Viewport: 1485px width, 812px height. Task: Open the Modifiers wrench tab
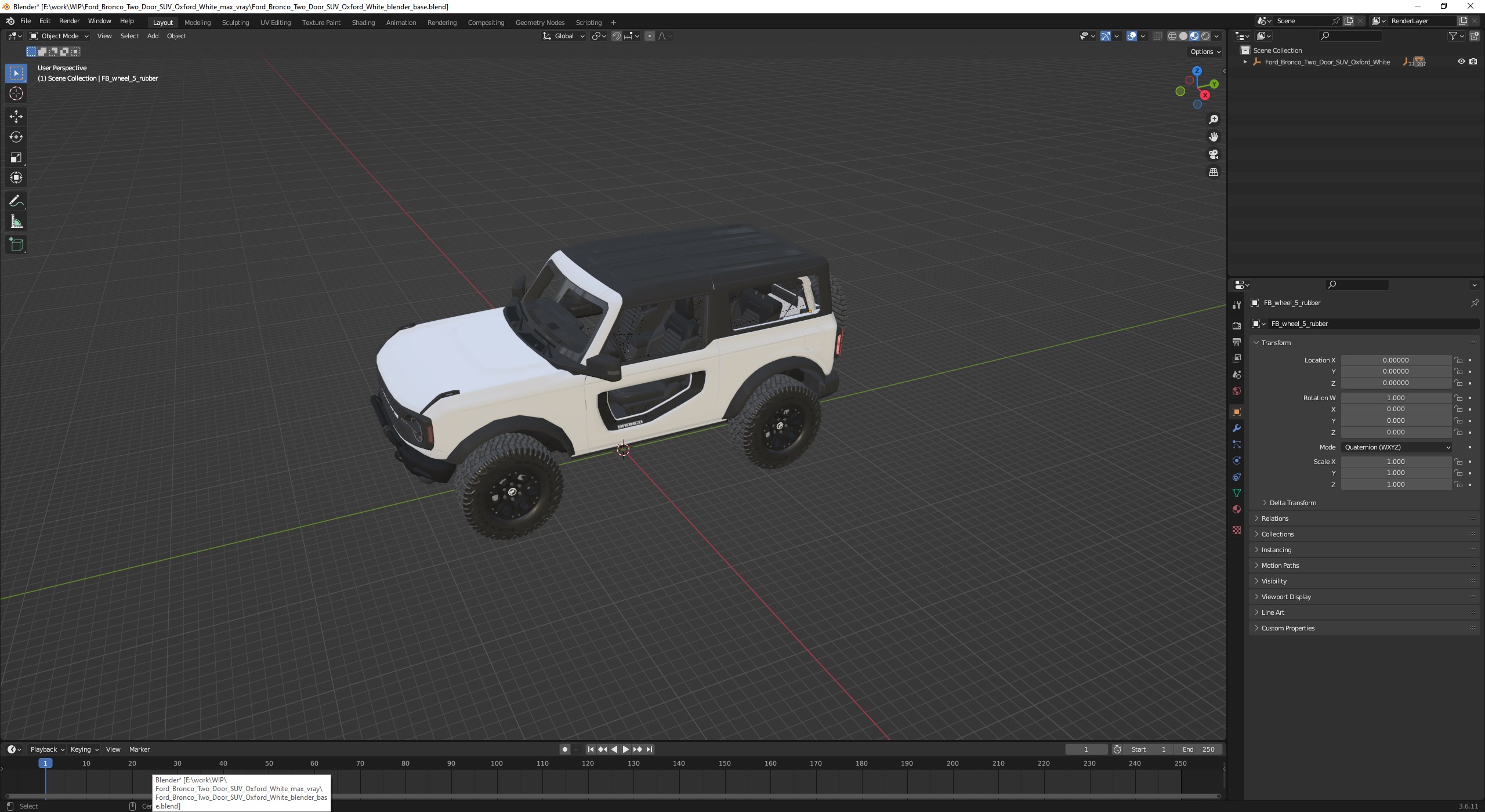(x=1236, y=428)
